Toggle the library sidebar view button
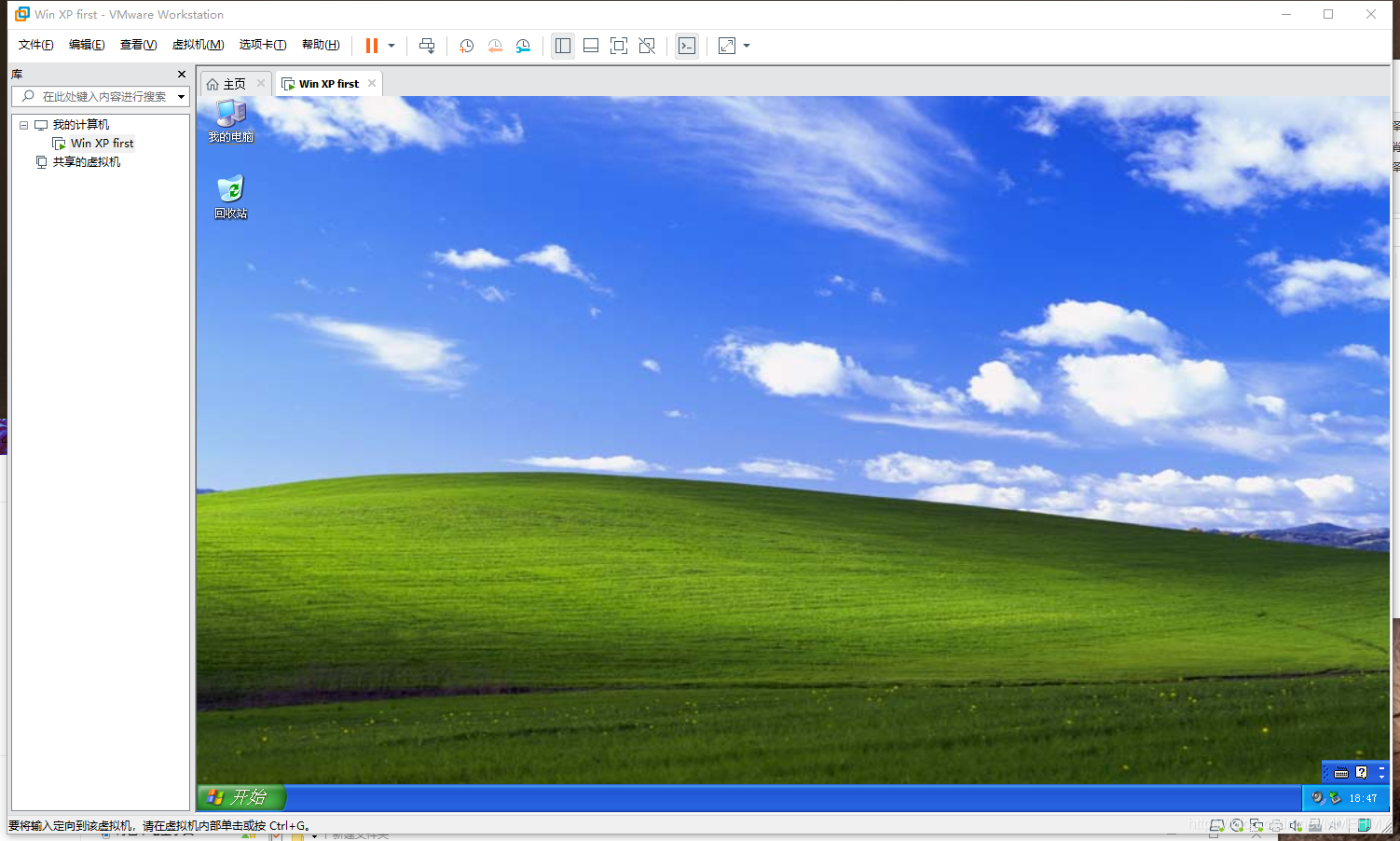This screenshot has height=841, width=1400. (563, 46)
